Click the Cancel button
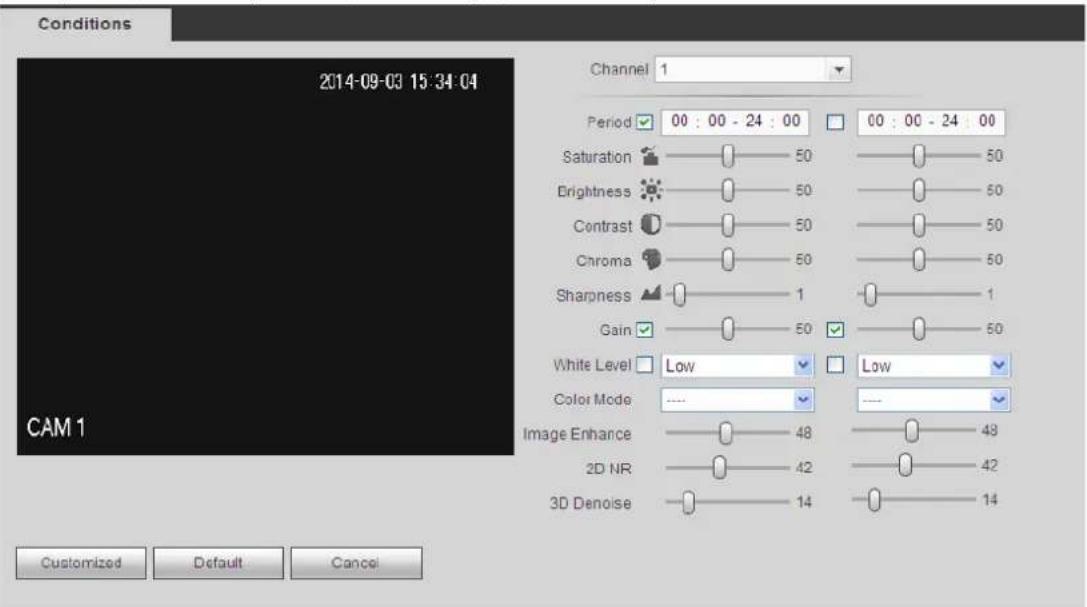The width and height of the screenshot is (1087, 607). coord(356,563)
